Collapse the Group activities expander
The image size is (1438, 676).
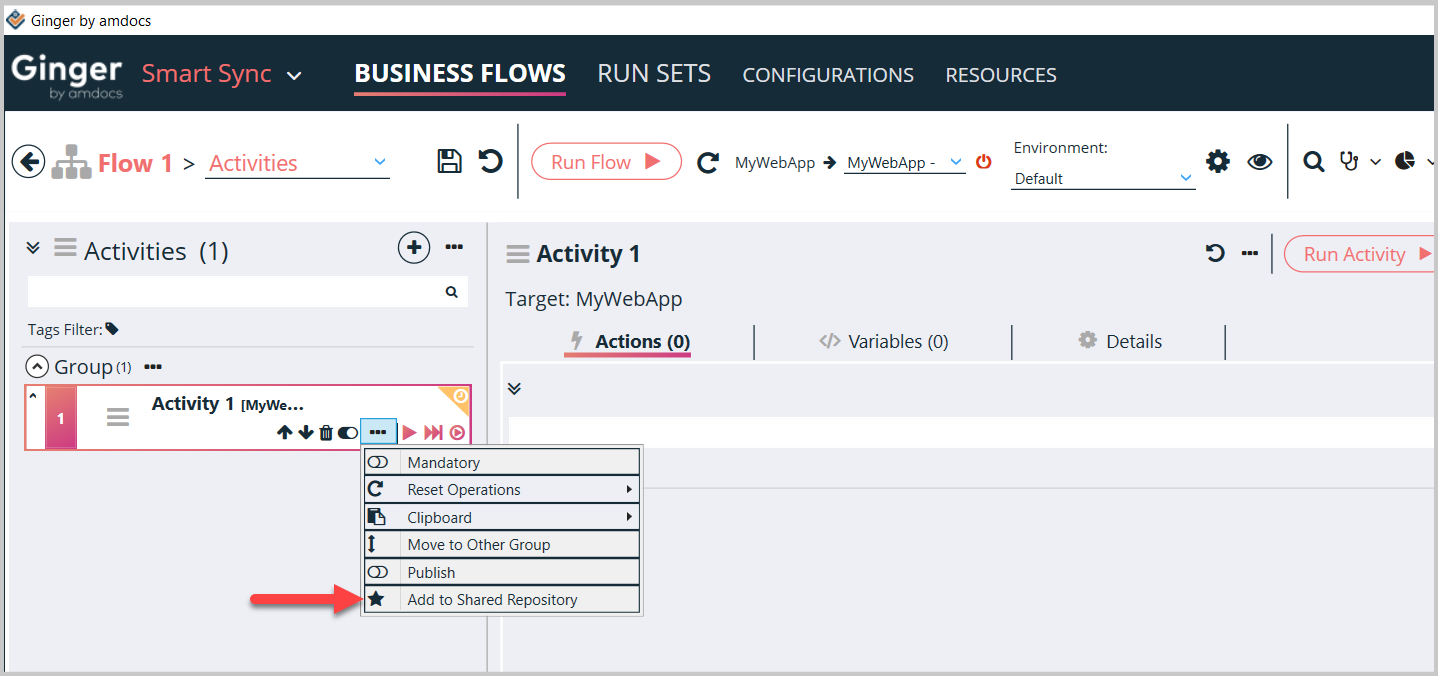[x=37, y=367]
